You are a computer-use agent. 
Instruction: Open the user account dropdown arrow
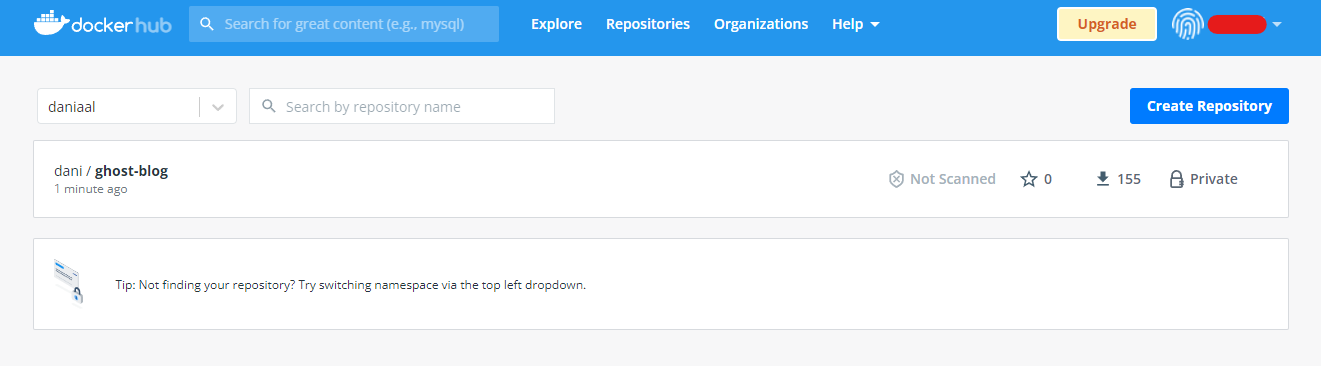coord(1277,24)
